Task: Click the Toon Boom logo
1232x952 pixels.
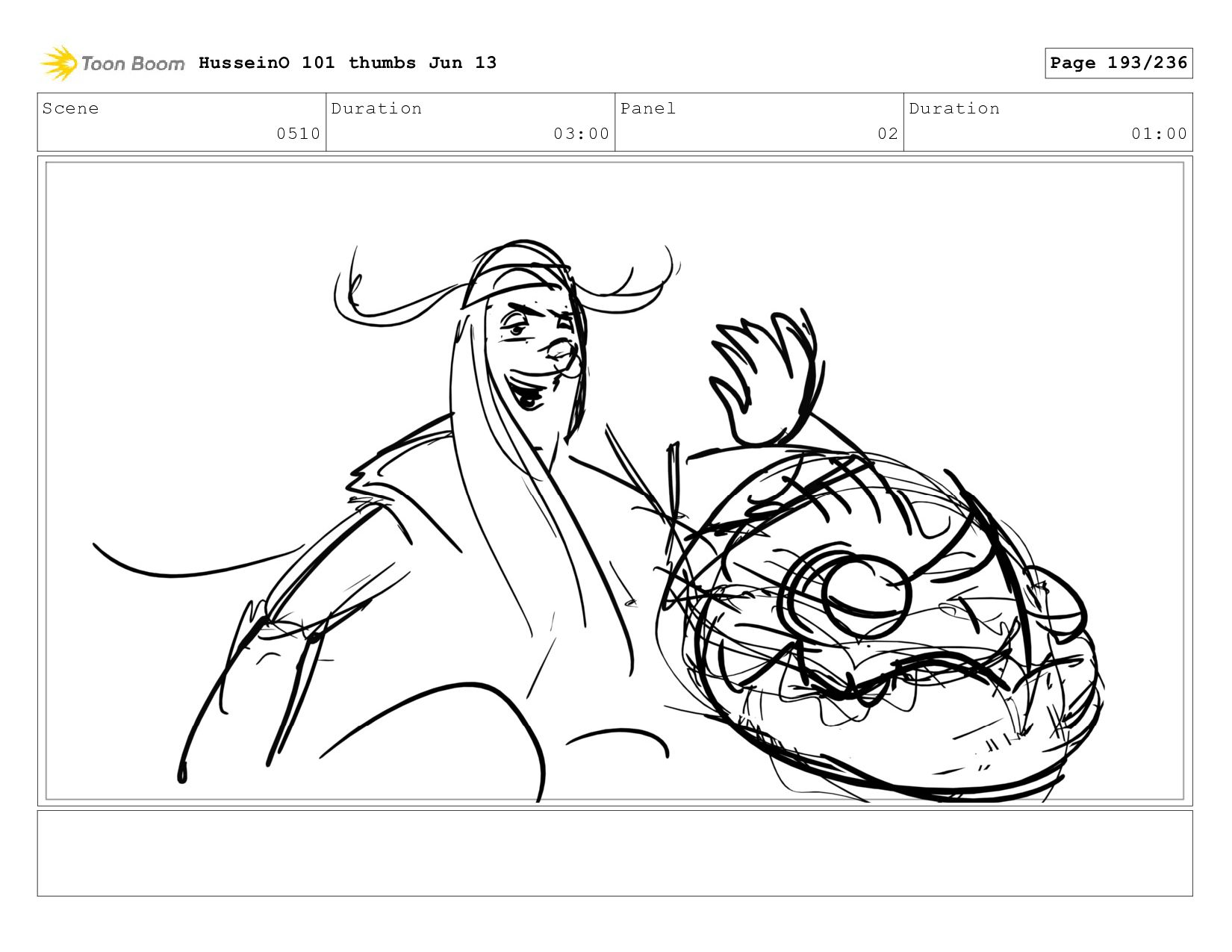Action: [112, 63]
